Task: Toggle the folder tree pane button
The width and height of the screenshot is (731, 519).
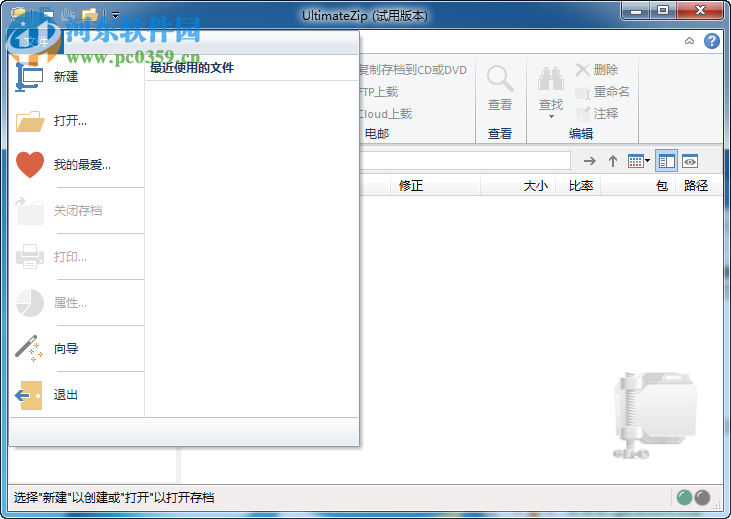Action: click(666, 161)
